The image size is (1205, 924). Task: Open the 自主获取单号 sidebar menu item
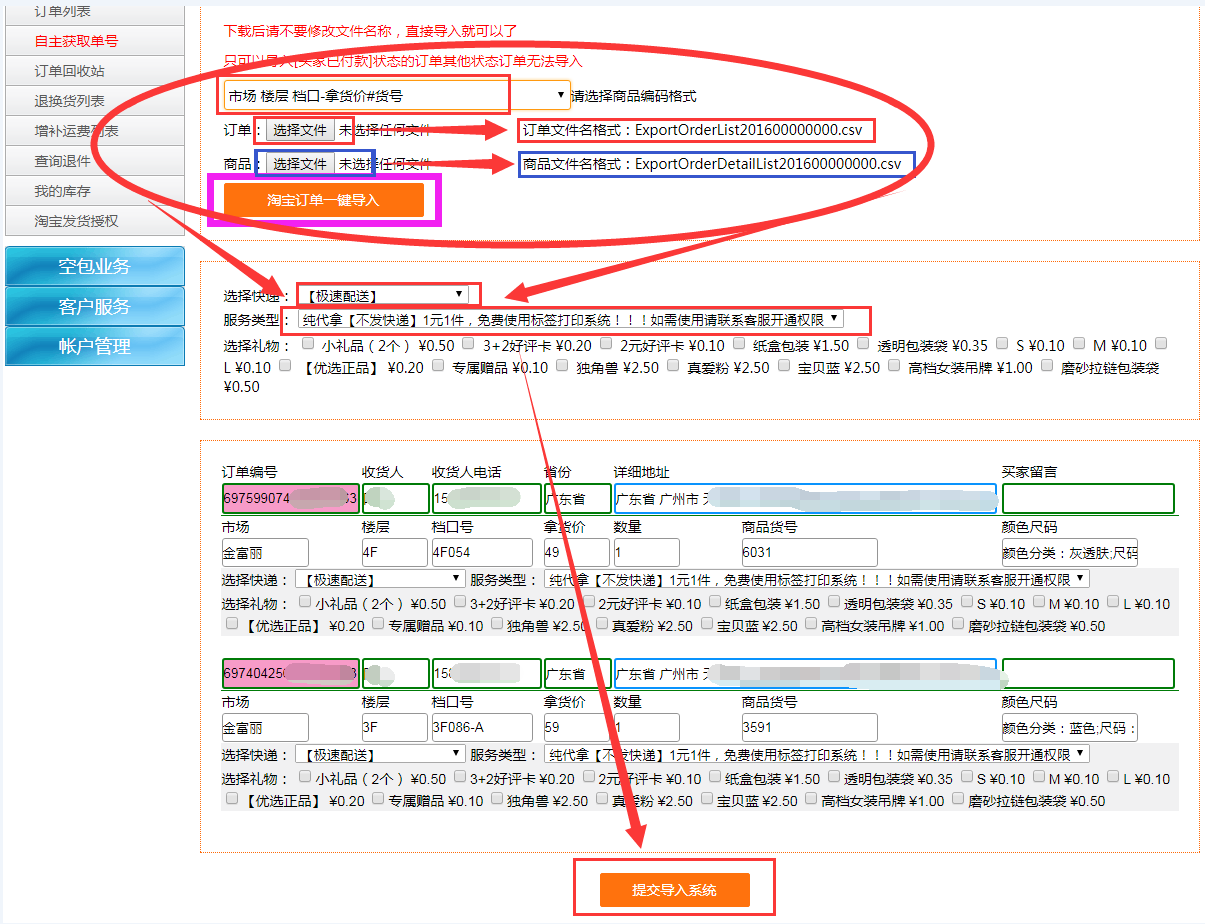point(77,41)
